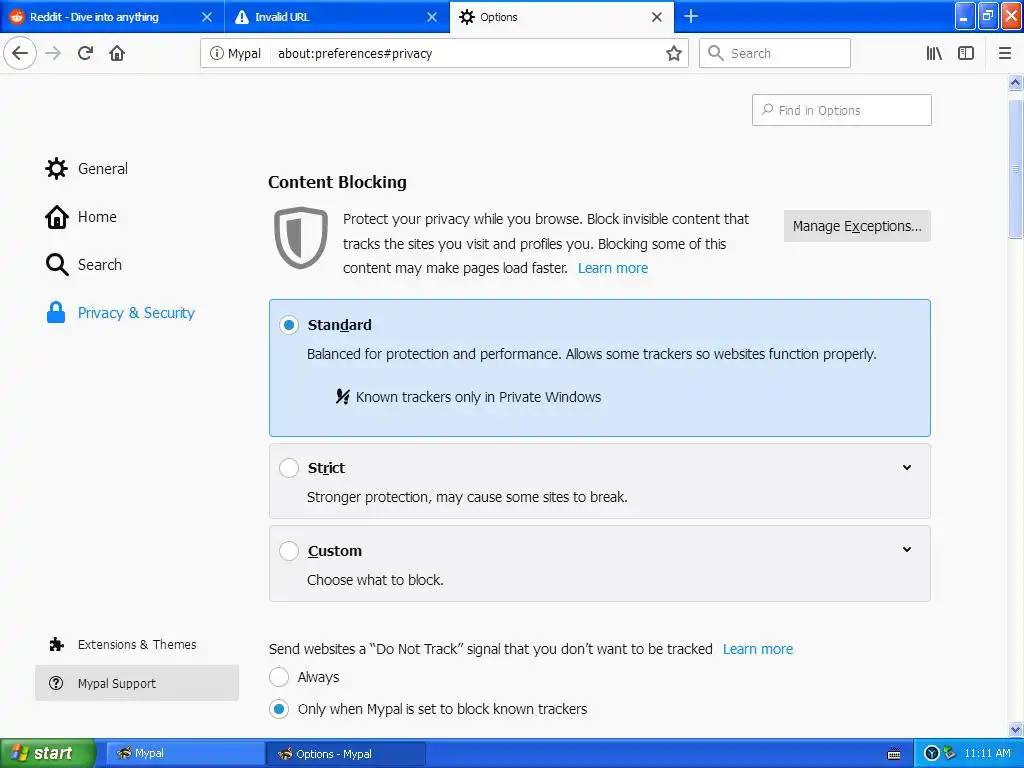This screenshot has height=768, width=1024.
Task: Click the first system tray icon
Action: coord(933,753)
